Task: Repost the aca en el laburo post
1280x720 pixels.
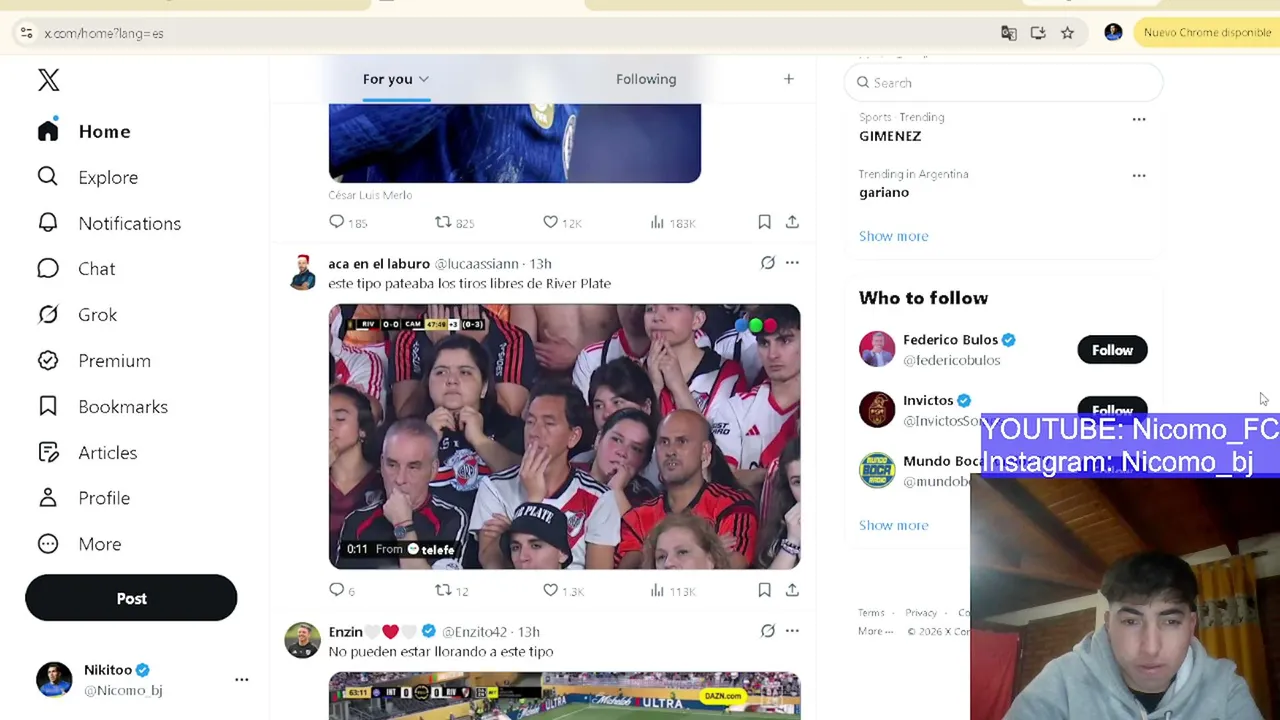Action: [x=443, y=590]
